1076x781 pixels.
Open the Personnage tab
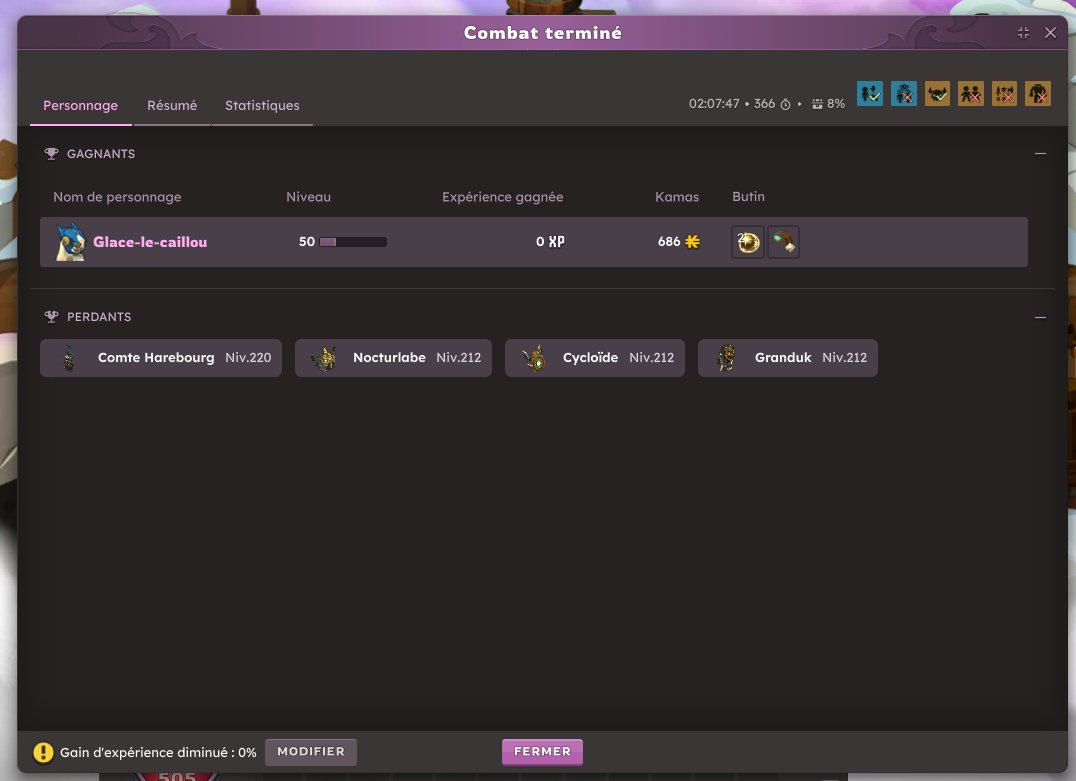80,105
